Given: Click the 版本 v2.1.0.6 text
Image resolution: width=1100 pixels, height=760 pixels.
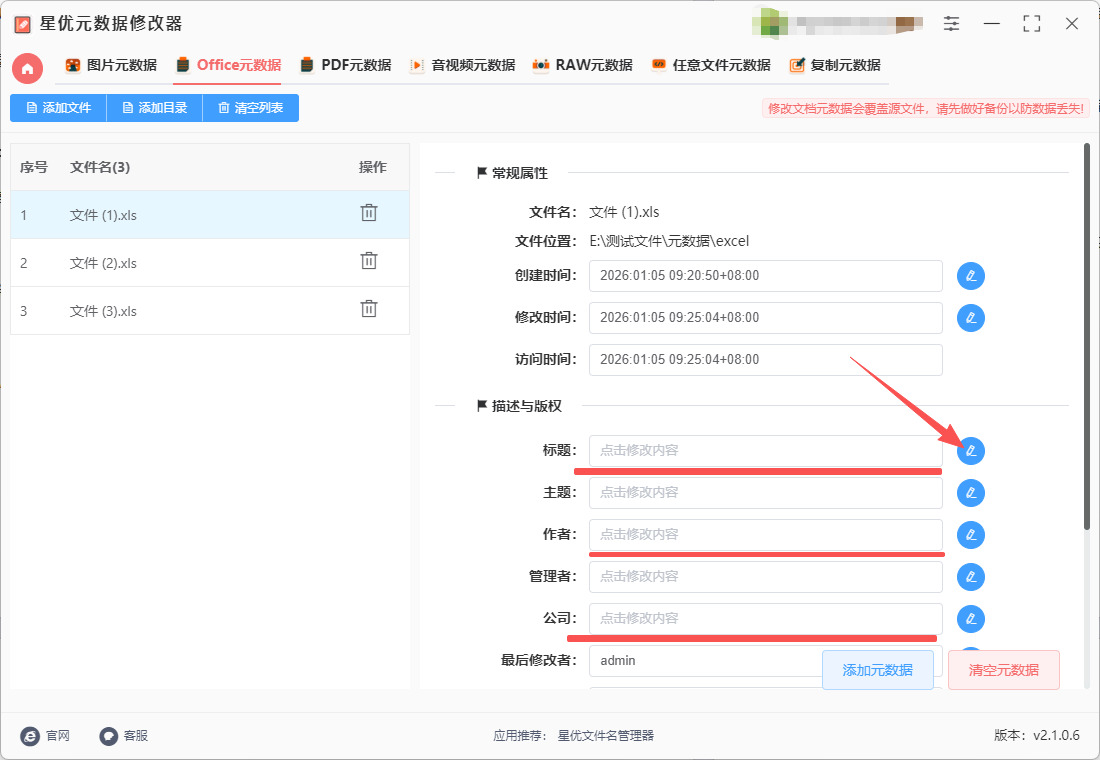Looking at the screenshot, I should [1037, 735].
